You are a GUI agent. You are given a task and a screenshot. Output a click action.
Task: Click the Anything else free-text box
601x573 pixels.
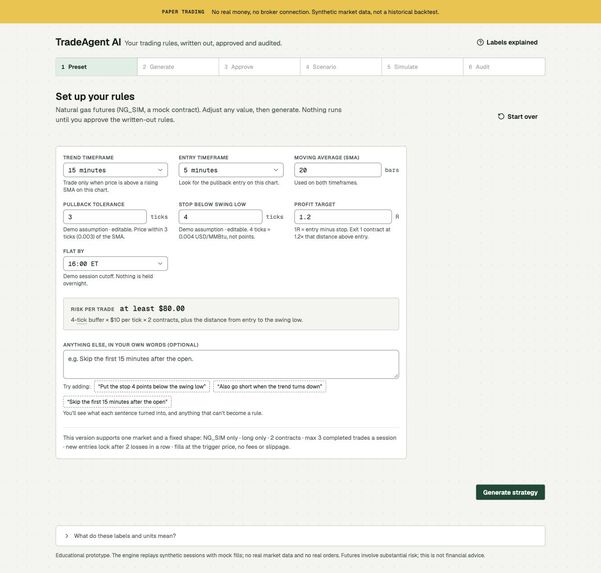[231, 364]
